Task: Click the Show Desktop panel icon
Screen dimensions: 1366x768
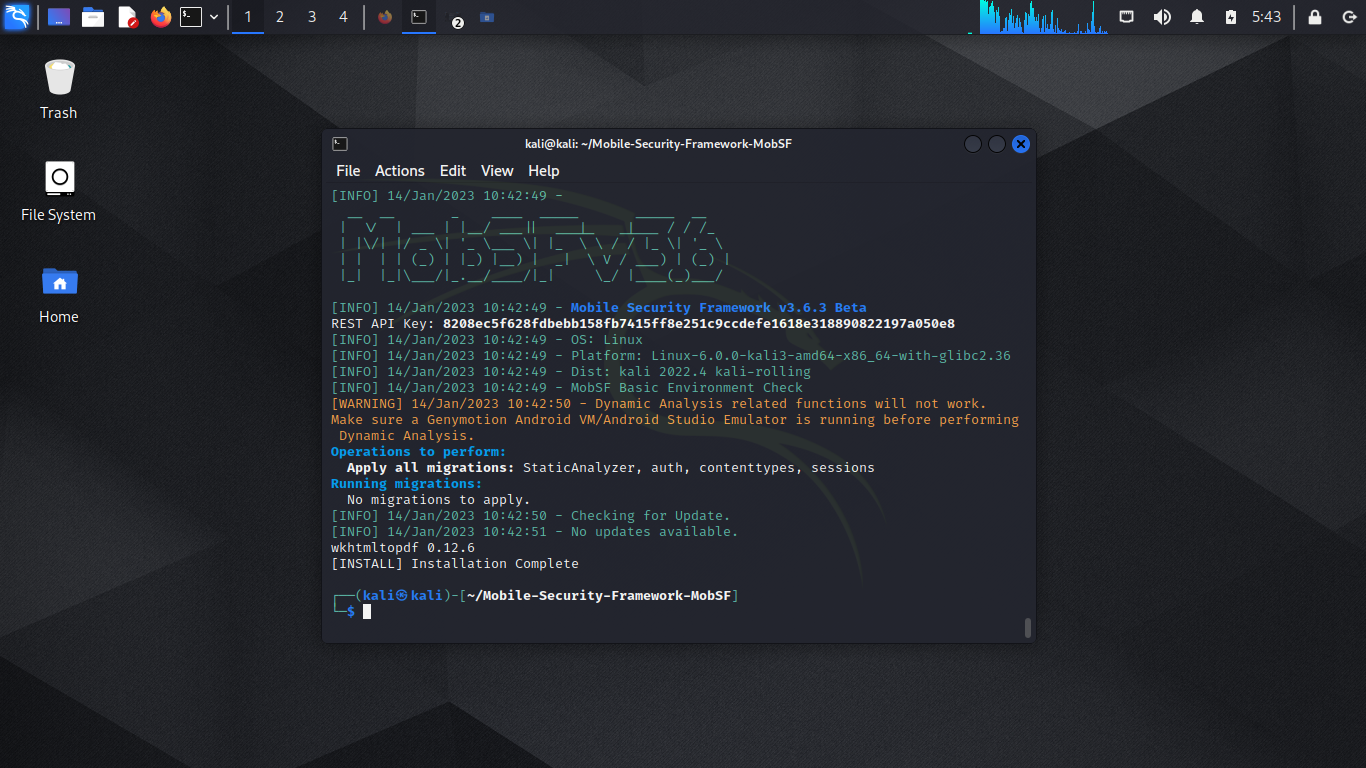Action: coord(59,17)
